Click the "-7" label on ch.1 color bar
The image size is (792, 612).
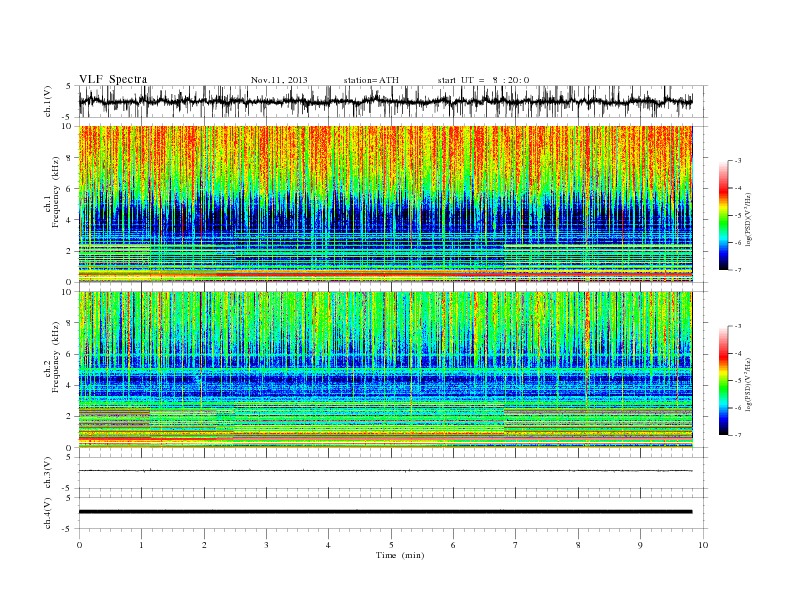[738, 270]
